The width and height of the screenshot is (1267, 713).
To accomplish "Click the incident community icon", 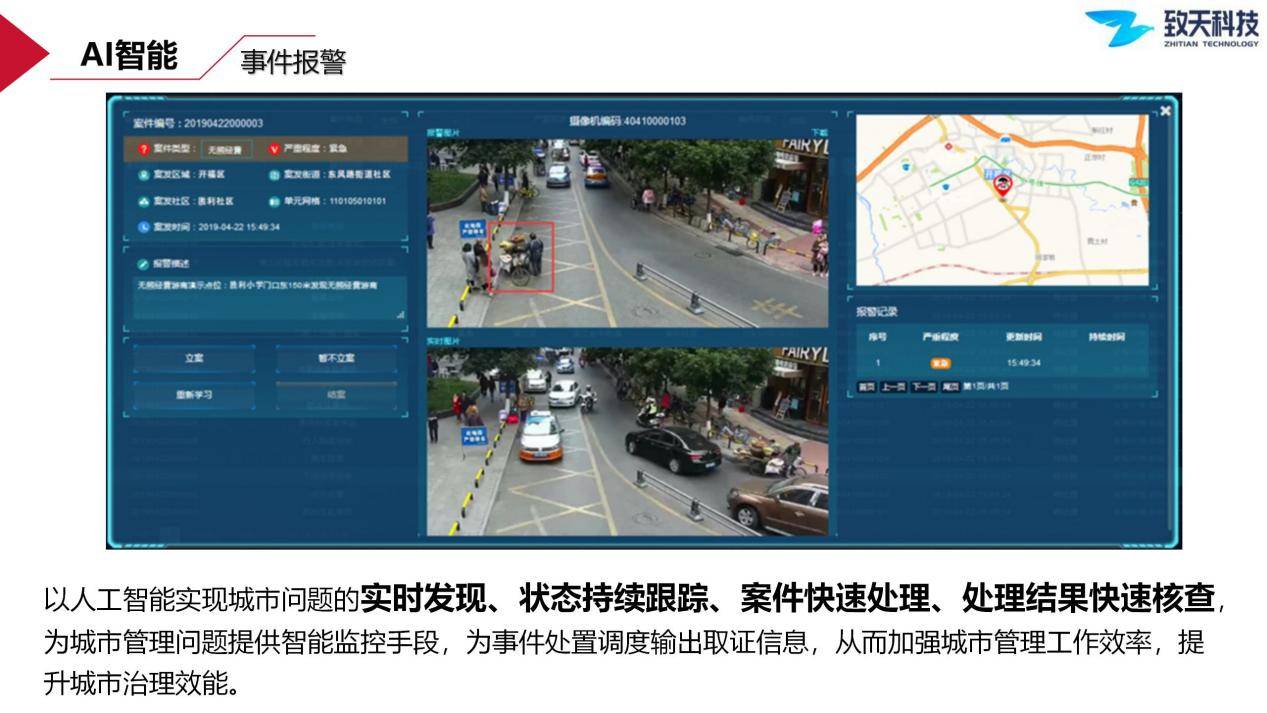I will (x=143, y=201).
